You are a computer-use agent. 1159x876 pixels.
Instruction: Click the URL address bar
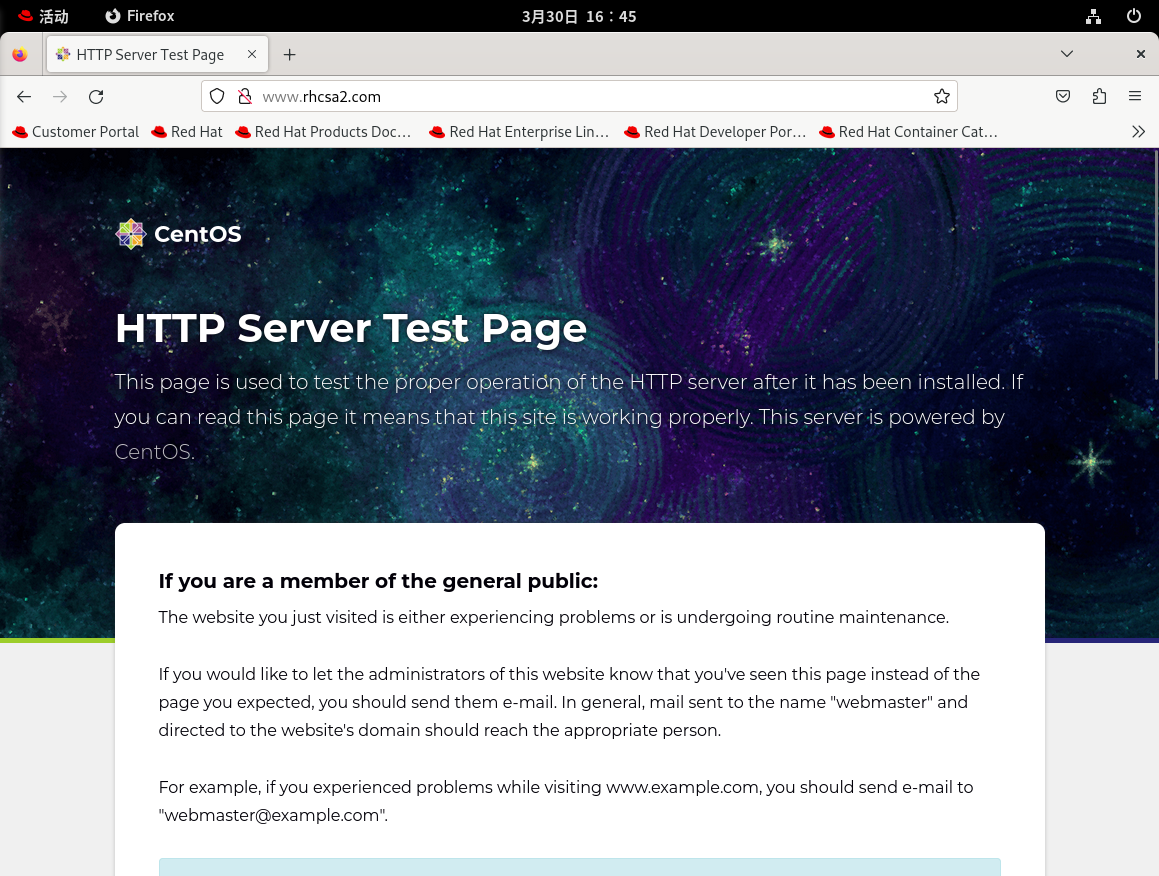pyautogui.click(x=580, y=97)
